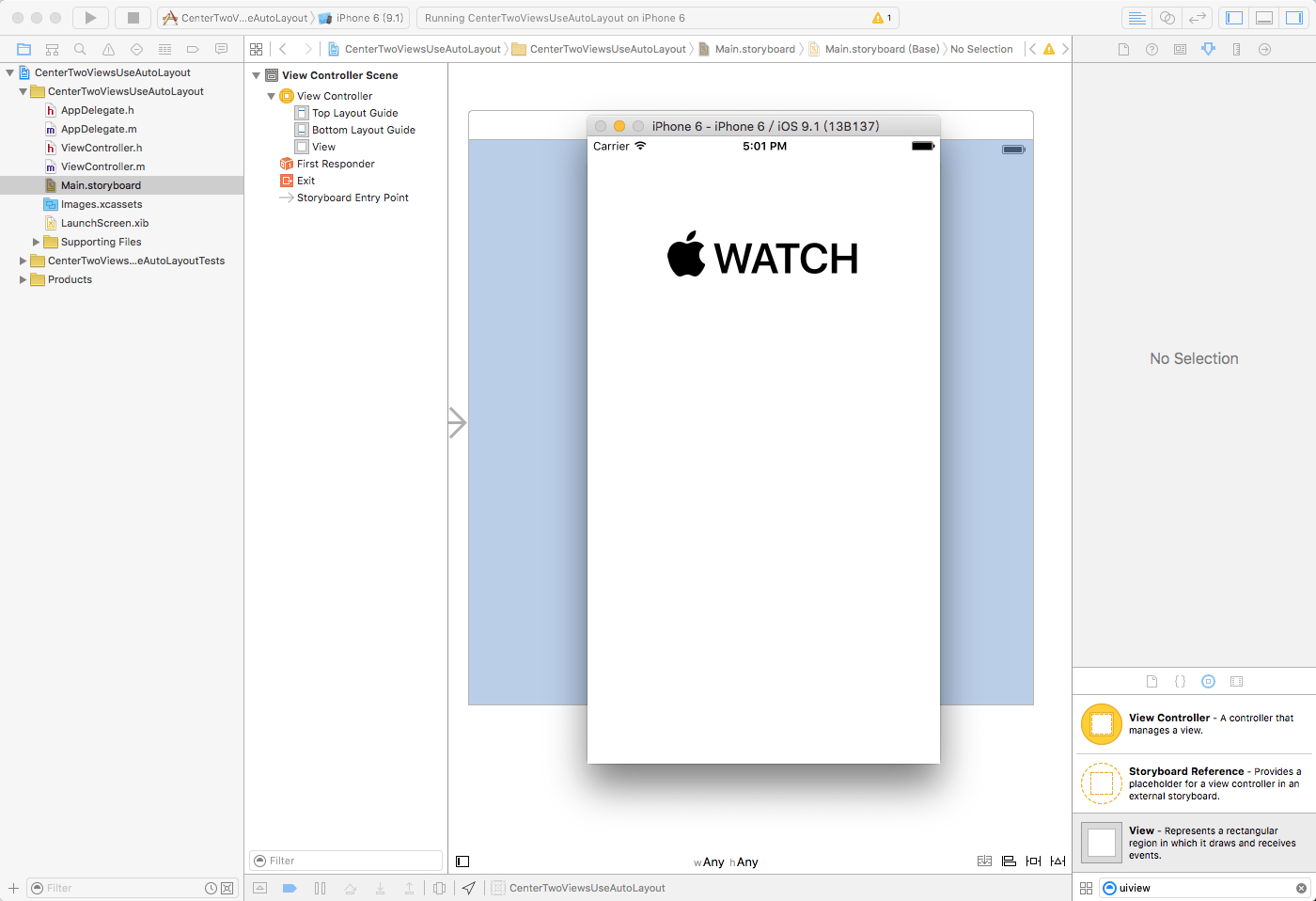Open the wAny hAny size class picker

click(x=726, y=861)
